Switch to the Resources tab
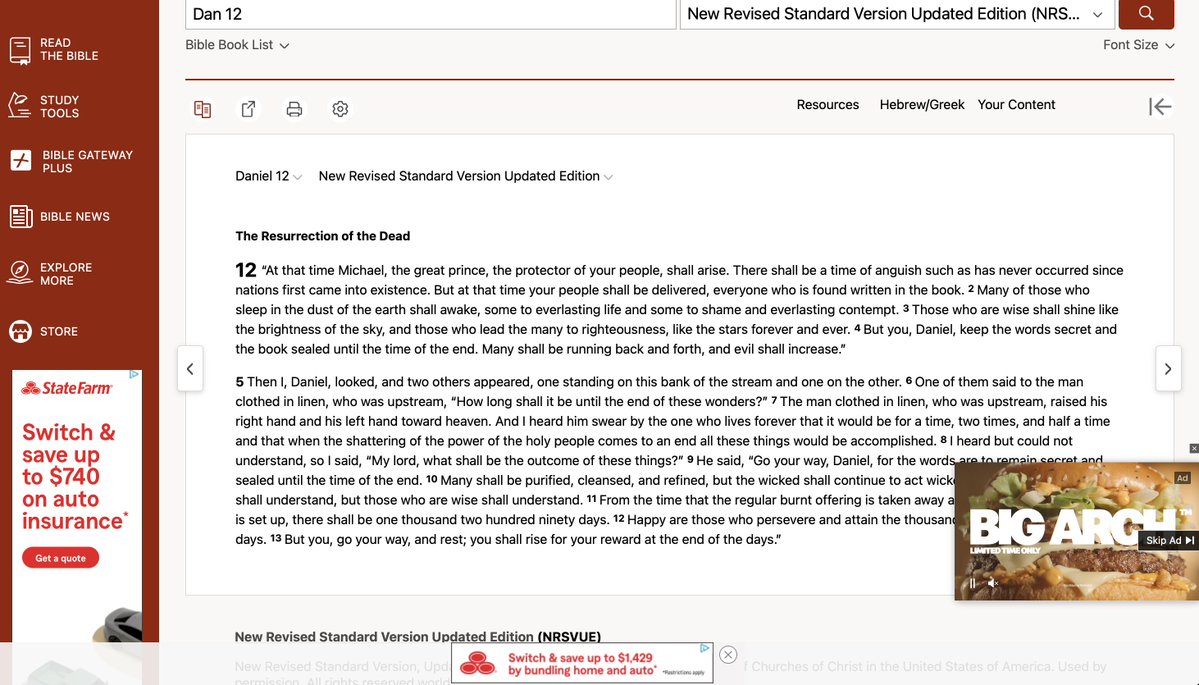The width and height of the screenshot is (1199, 685). click(827, 105)
